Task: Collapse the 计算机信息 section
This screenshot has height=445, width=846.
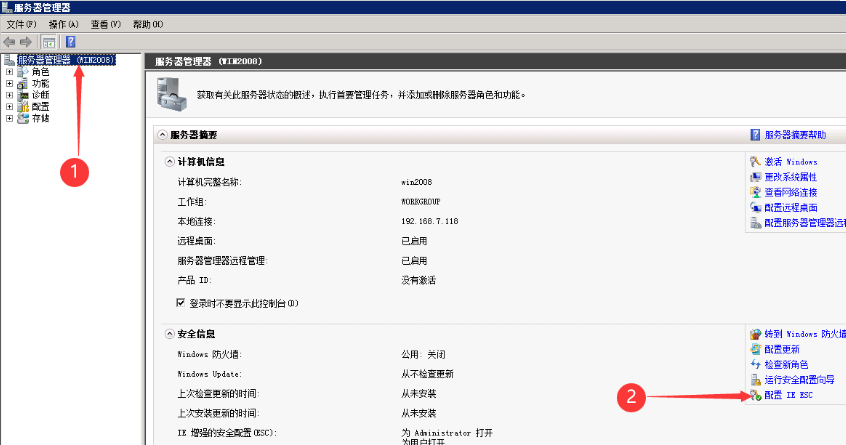Action: click(169, 162)
